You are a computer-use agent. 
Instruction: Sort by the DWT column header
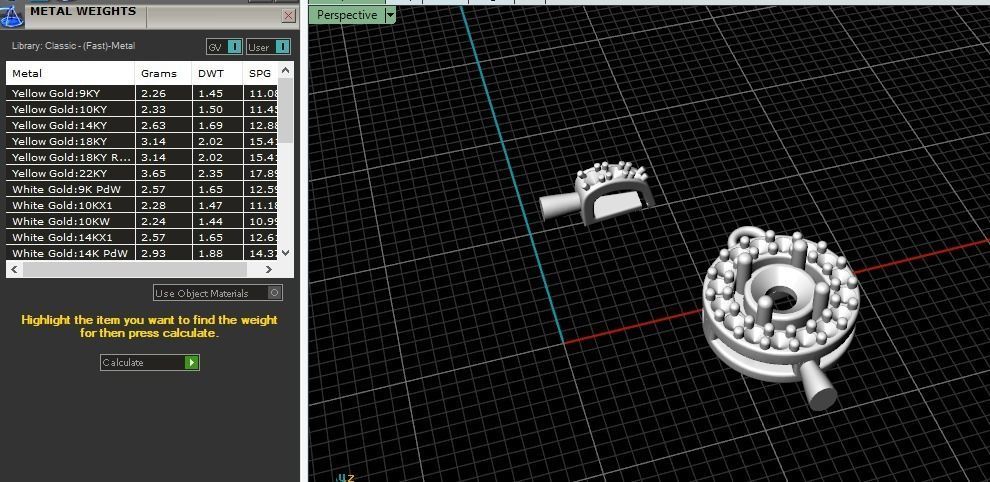217,73
